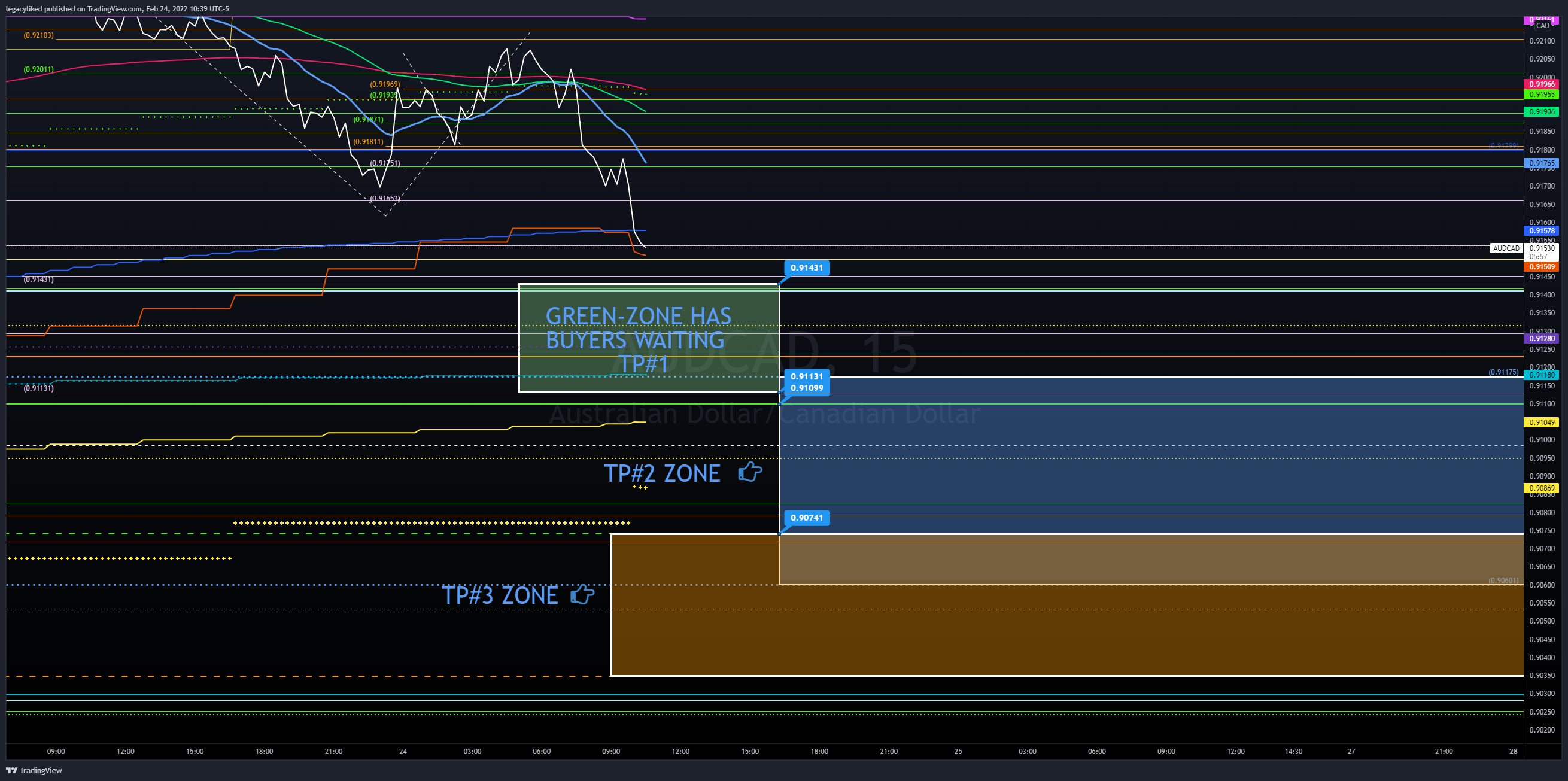
Task: Click the (0.90601) label near price axis
Action: click(x=1503, y=580)
